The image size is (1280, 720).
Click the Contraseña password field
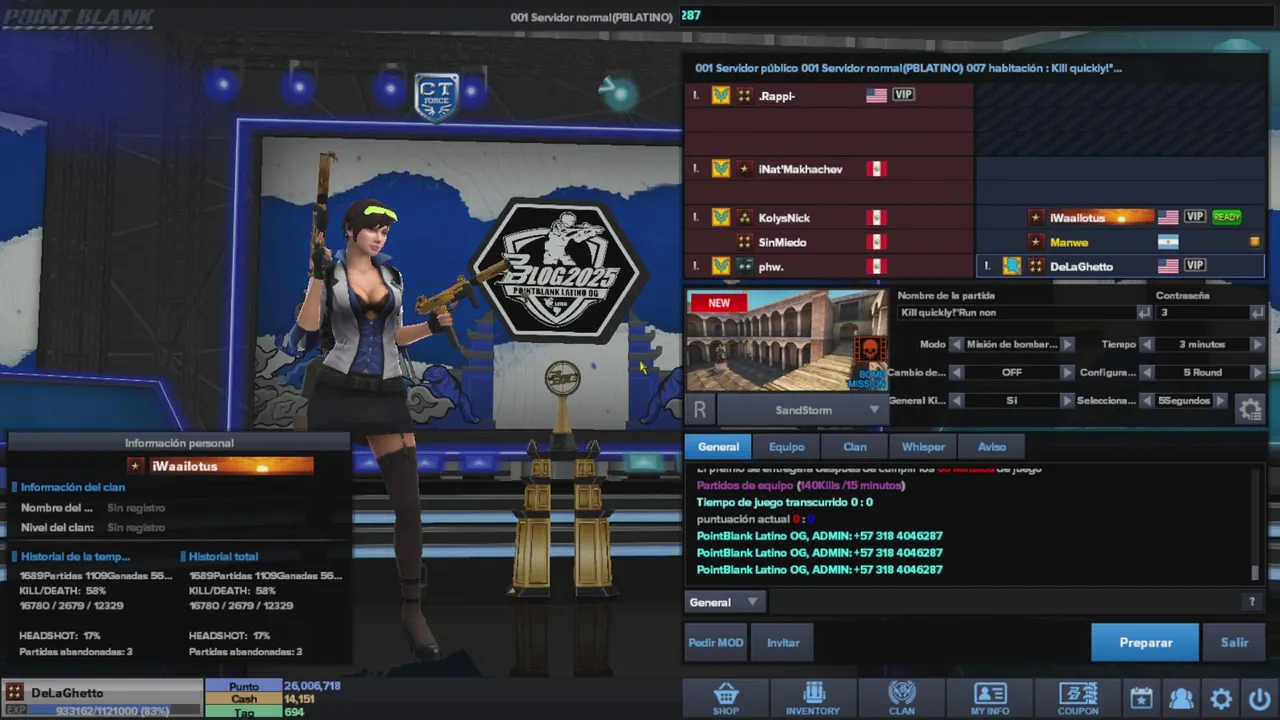coord(1202,313)
